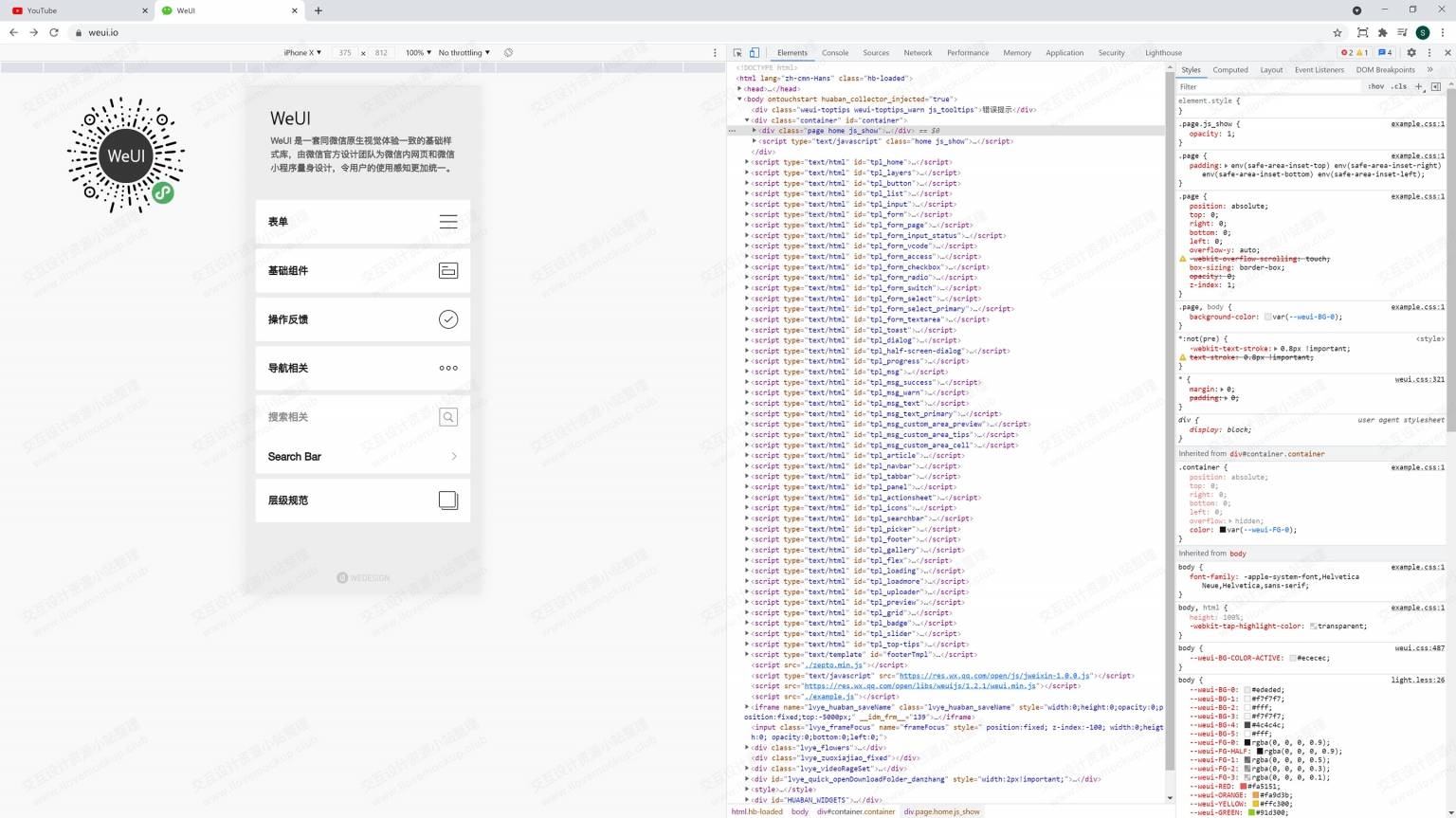1456x818 pixels.
Task: Expand the tpl_home script node
Action: click(x=747, y=162)
